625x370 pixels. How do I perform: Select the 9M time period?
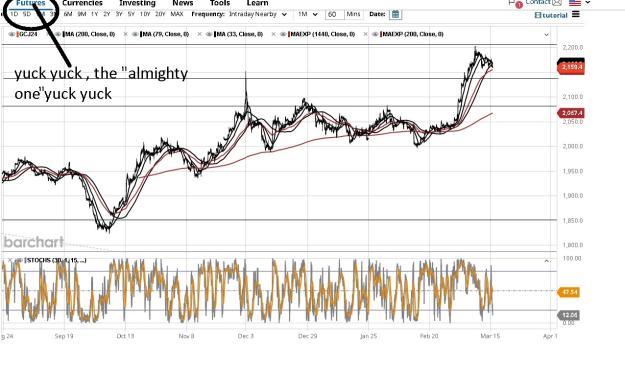(82, 14)
